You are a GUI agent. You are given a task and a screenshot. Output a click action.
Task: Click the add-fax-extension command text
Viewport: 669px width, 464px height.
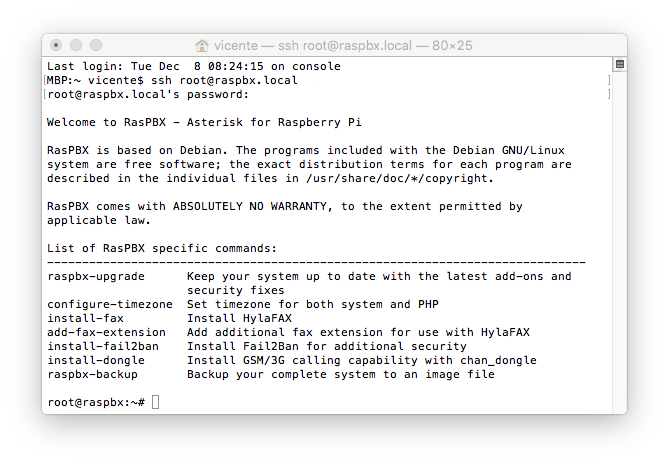(x=106, y=332)
